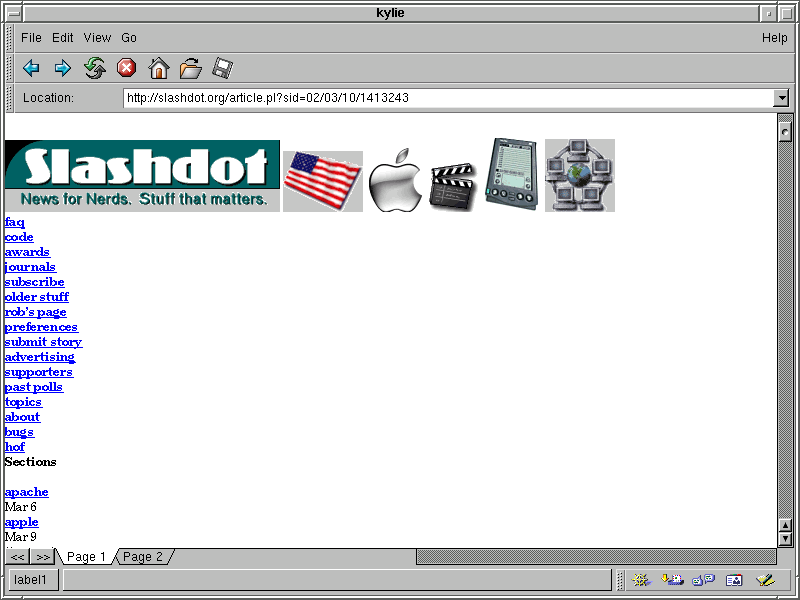
Task: Expand the Location URL dropdown arrow
Action: [x=781, y=97]
